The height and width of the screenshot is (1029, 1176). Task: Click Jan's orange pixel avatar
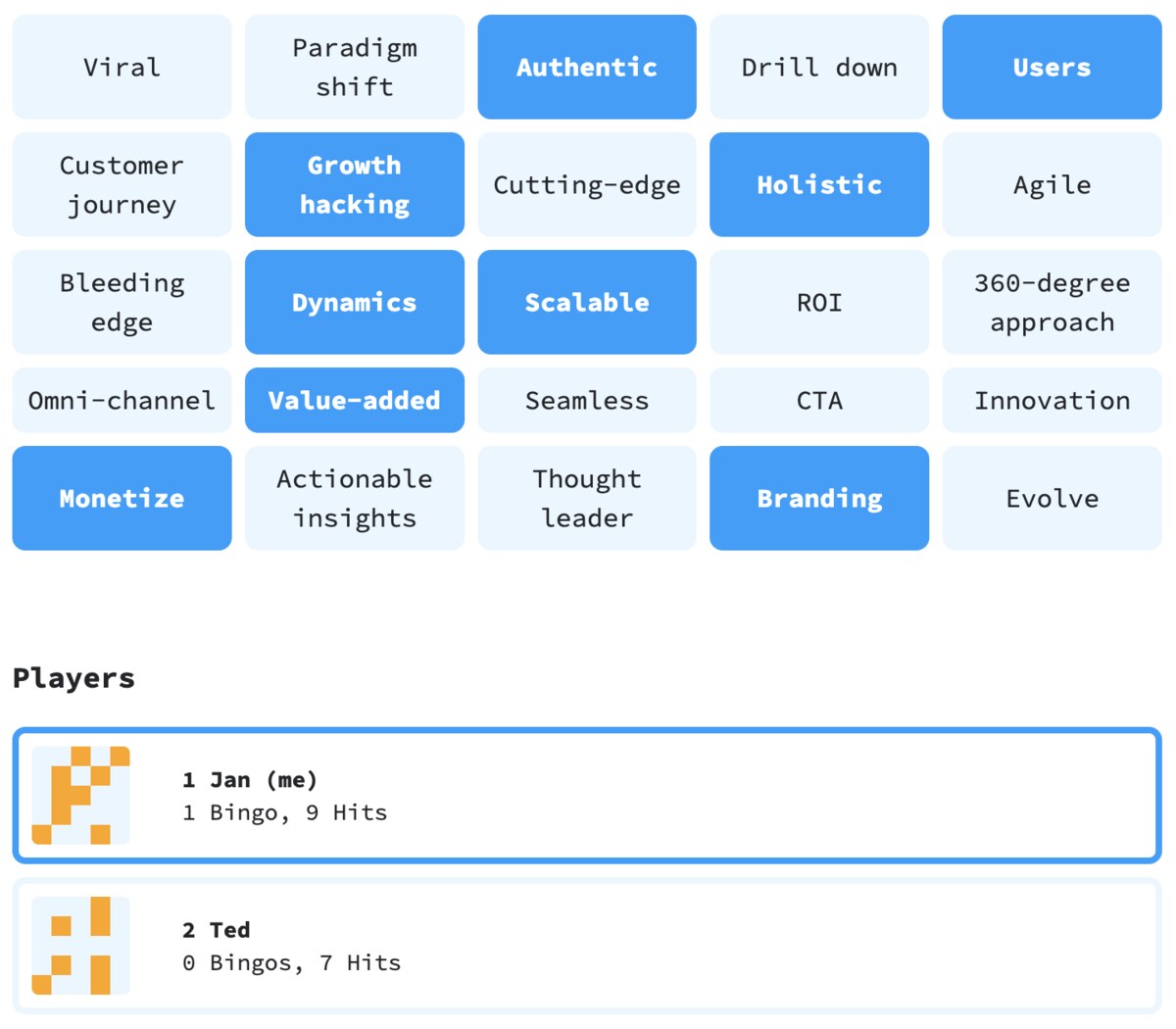pyautogui.click(x=80, y=795)
